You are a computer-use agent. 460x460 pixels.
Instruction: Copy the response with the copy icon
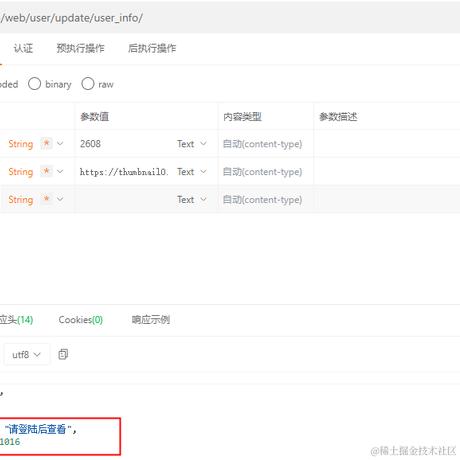[x=63, y=354]
